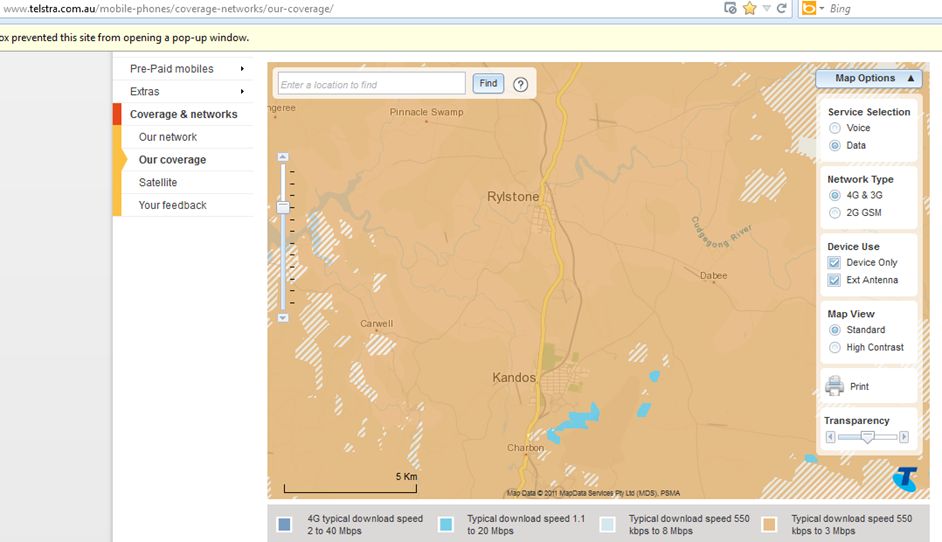This screenshot has height=542, width=942.
Task: Click the 1.1 to 20 Mbps cyan swatch
Action: 445,525
